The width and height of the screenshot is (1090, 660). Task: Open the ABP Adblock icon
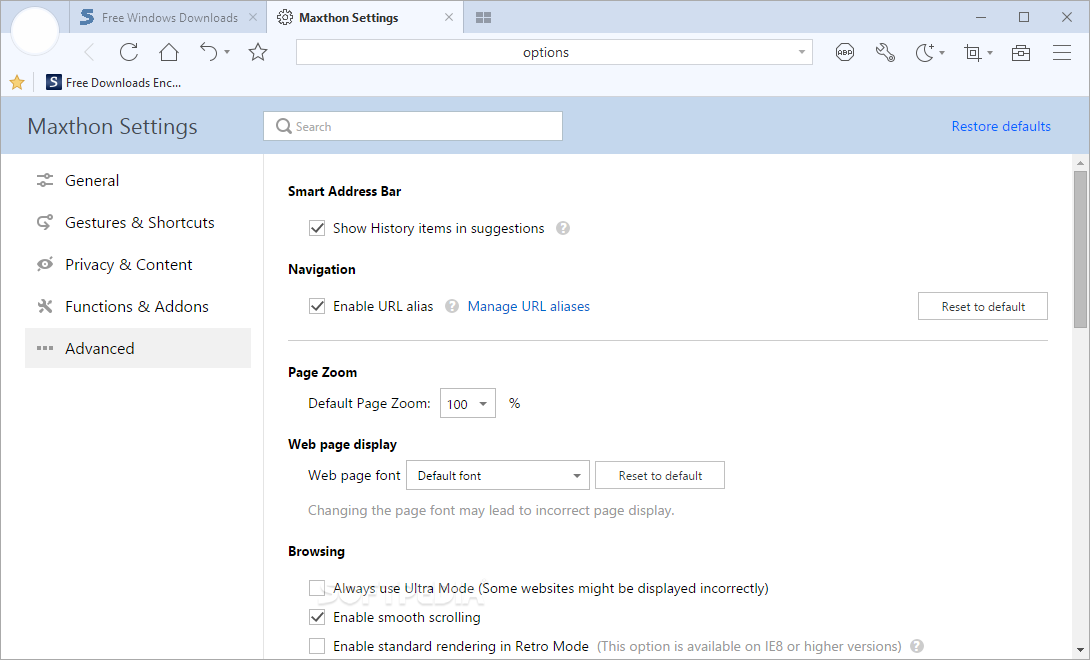click(845, 52)
